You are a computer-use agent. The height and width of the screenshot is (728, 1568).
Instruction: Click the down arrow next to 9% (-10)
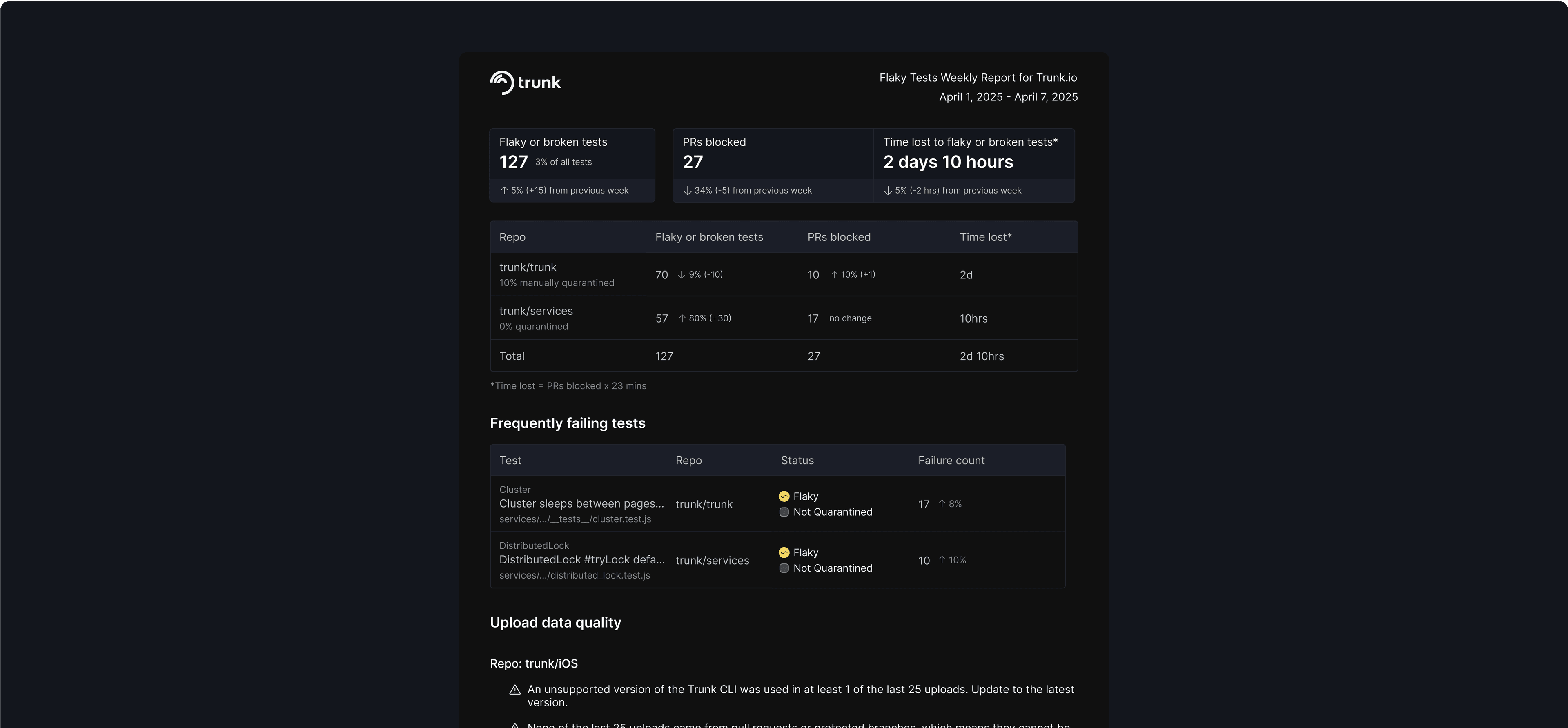(682, 274)
